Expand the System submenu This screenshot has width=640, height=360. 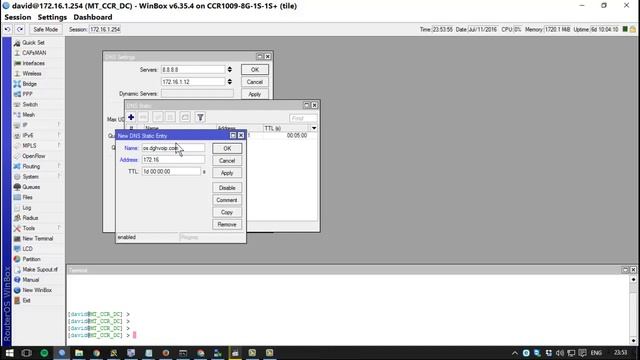(30, 177)
